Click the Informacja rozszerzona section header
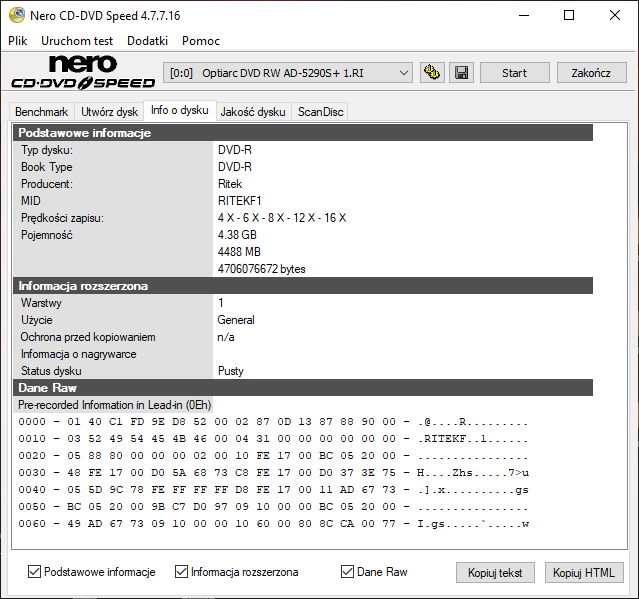The width and height of the screenshot is (639, 599). (303, 286)
